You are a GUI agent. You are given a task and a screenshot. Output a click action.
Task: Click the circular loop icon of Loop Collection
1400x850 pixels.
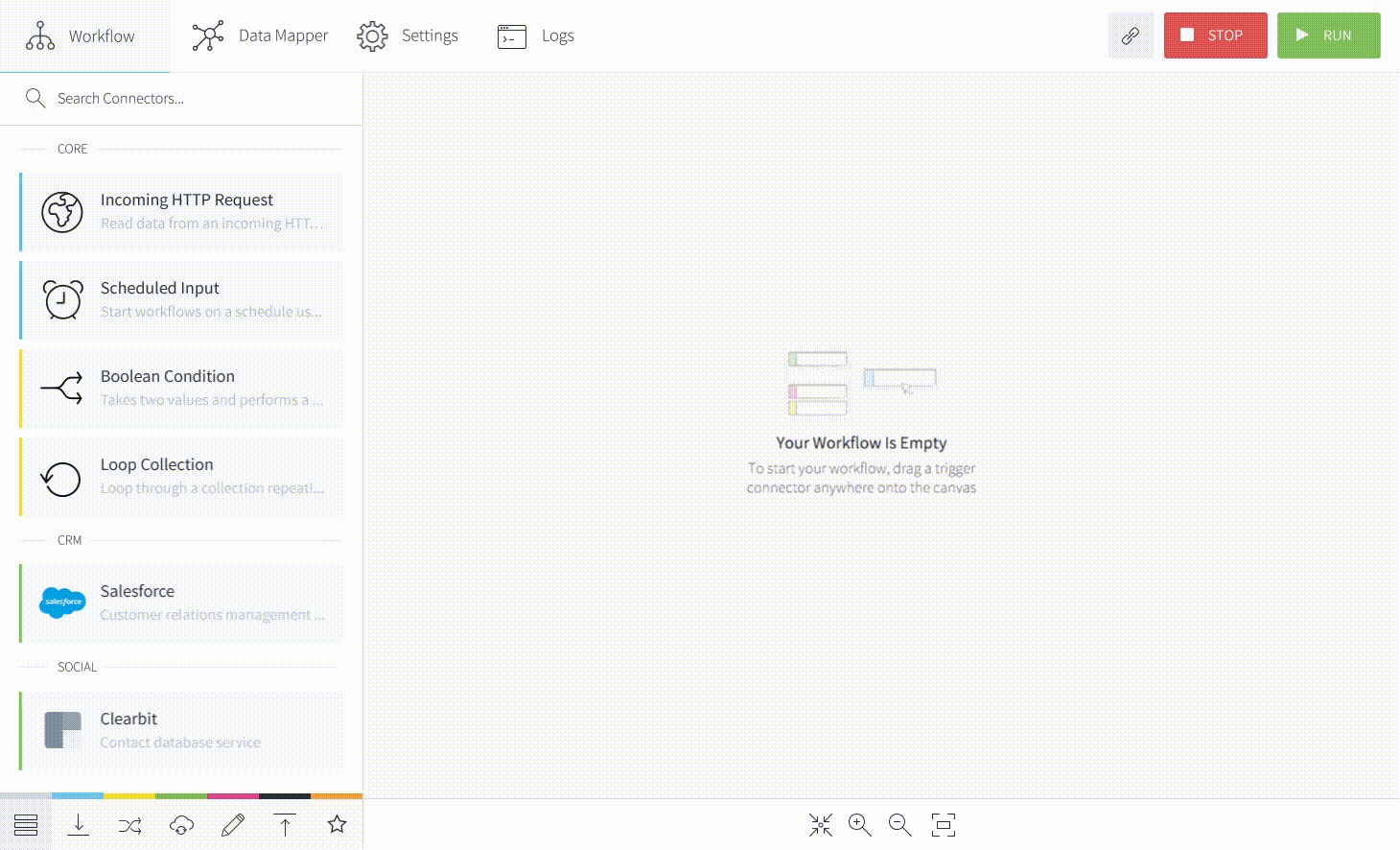tap(61, 478)
